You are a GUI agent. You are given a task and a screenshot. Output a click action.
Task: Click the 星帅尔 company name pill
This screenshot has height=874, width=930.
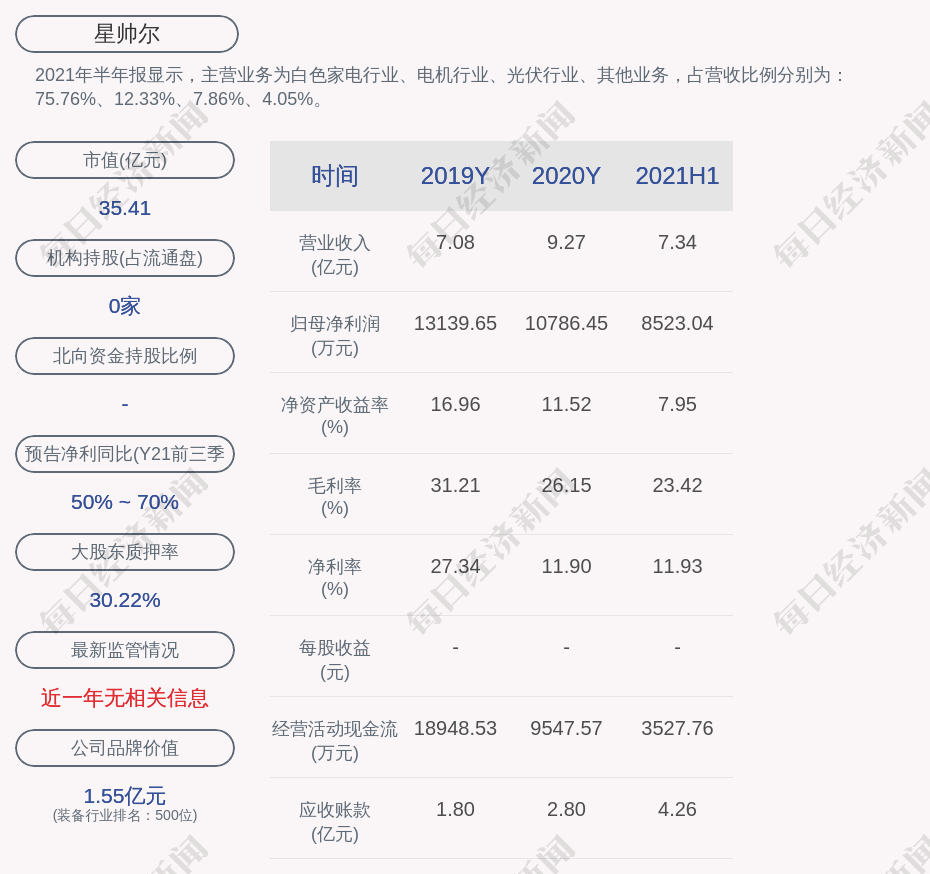(x=127, y=34)
